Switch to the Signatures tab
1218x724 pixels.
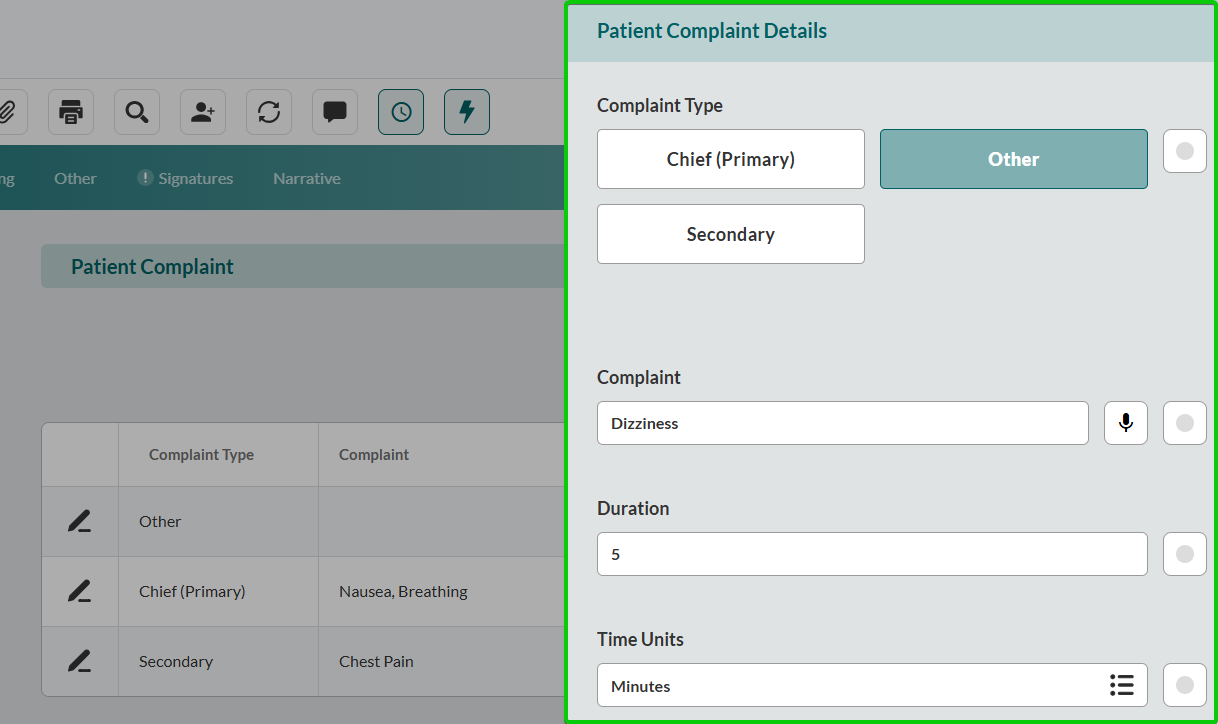[x=185, y=179]
